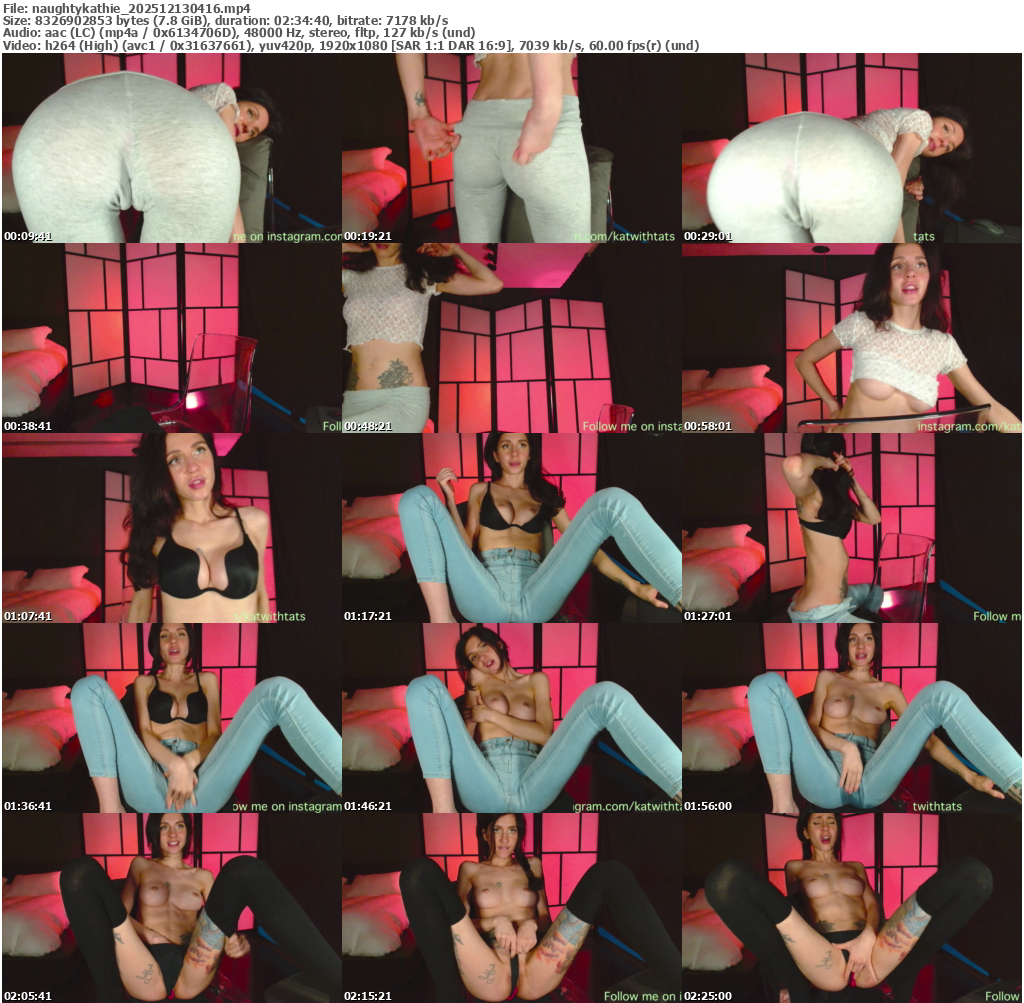Viewport: 1024px width, 1003px height.
Task: Click the File name line in header
Action: tap(126, 8)
